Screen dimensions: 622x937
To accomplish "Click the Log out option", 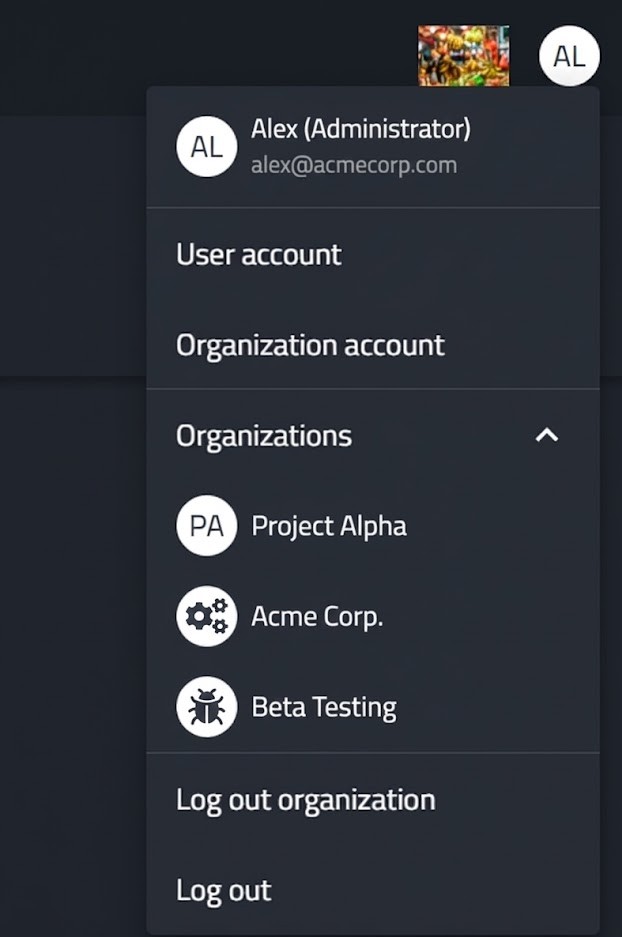I will (x=373, y=890).
